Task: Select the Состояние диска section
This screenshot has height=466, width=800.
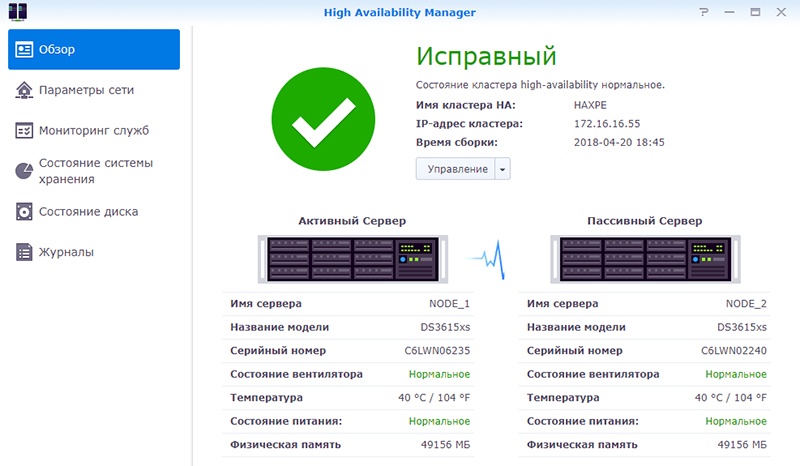Action: tap(94, 211)
